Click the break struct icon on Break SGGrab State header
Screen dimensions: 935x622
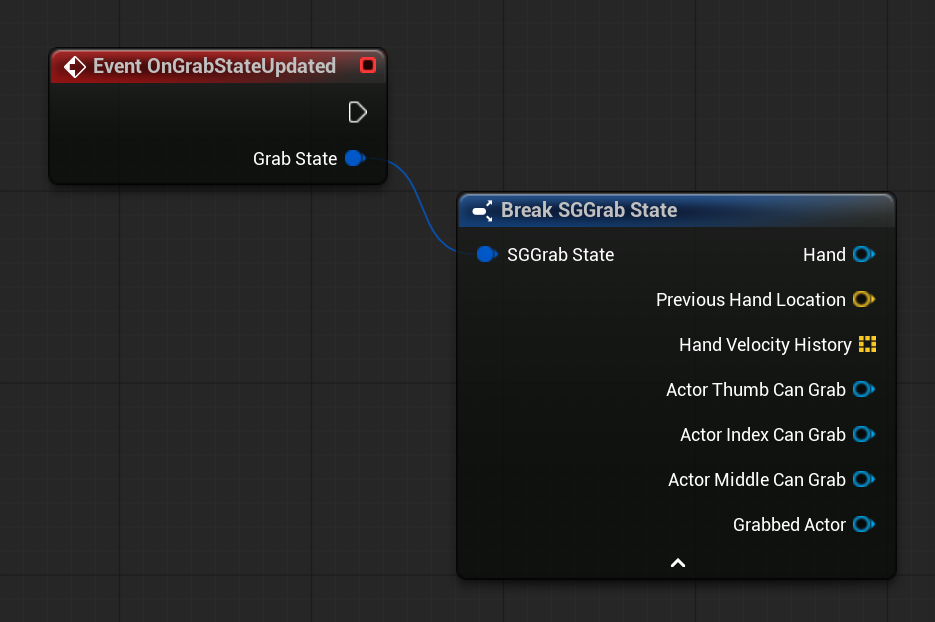482,211
